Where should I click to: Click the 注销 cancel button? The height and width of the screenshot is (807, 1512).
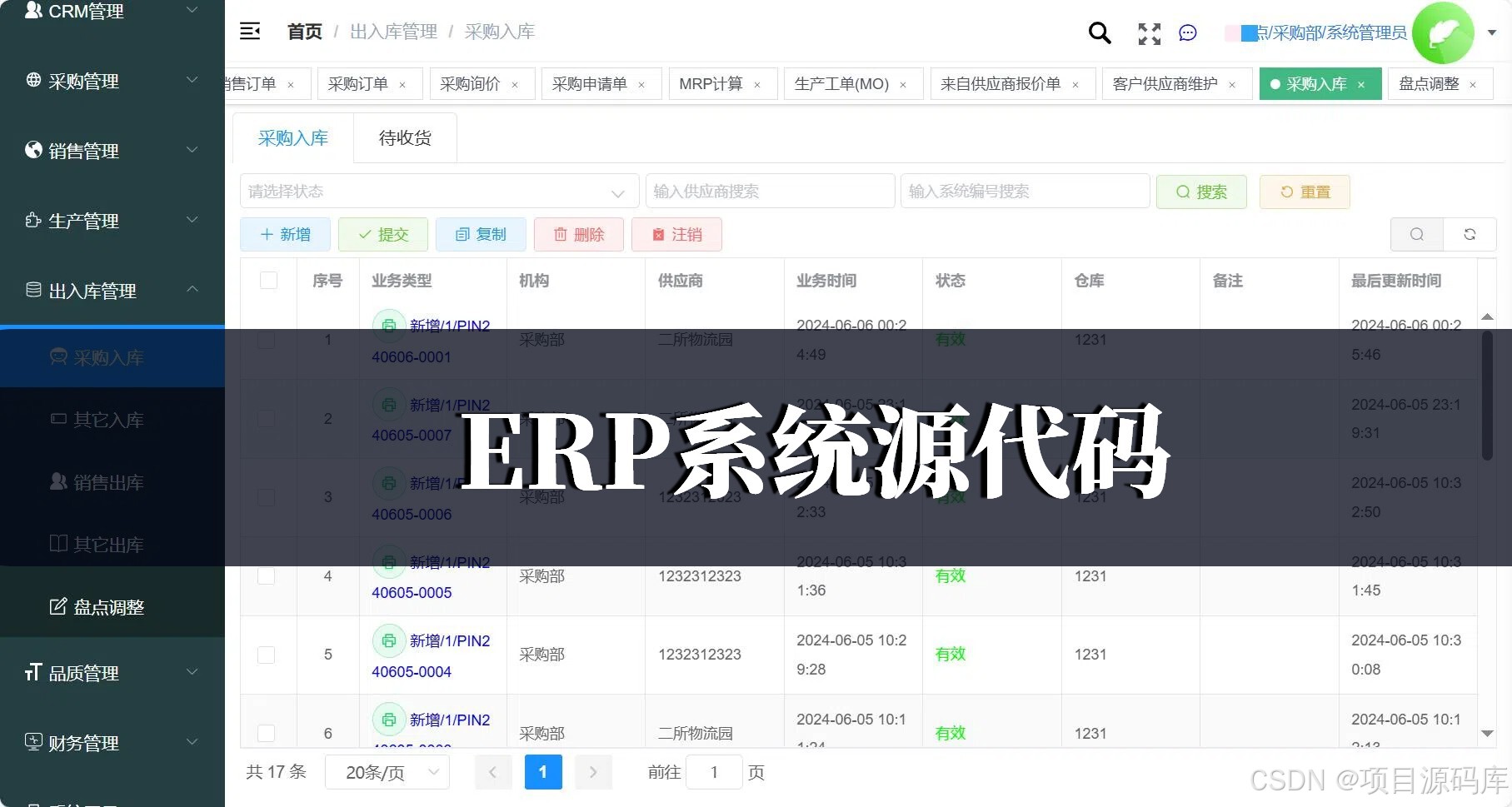click(676, 235)
